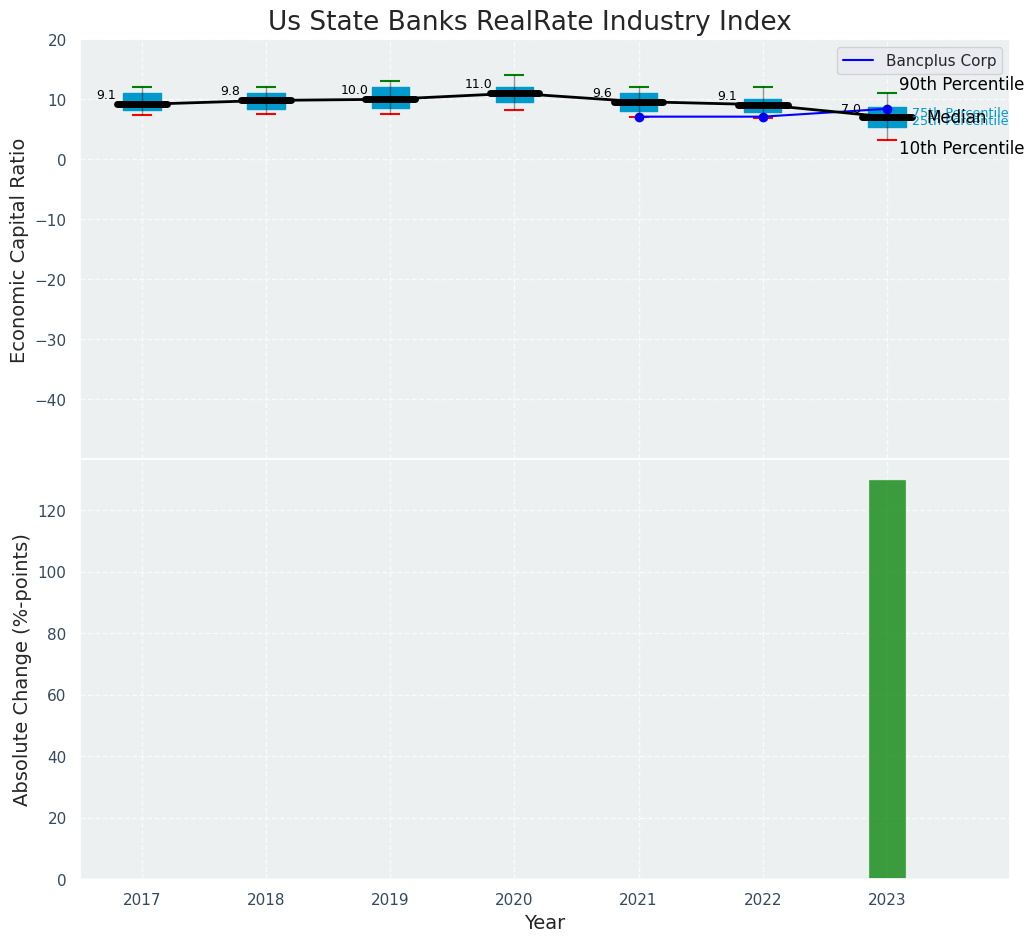Click the 10th Percentile annotation

(x=961, y=149)
